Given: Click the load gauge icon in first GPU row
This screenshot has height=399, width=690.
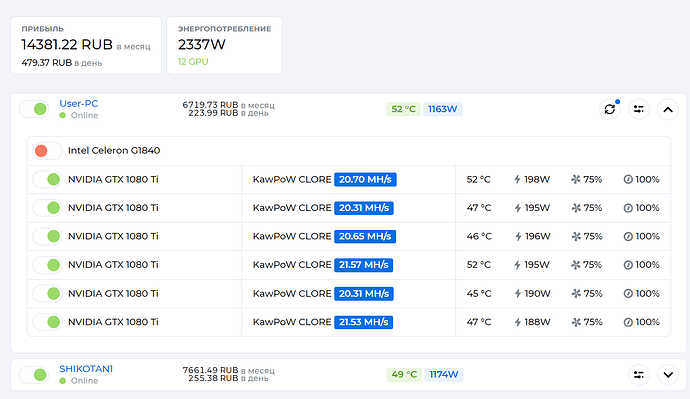Looking at the screenshot, I should tap(628, 179).
